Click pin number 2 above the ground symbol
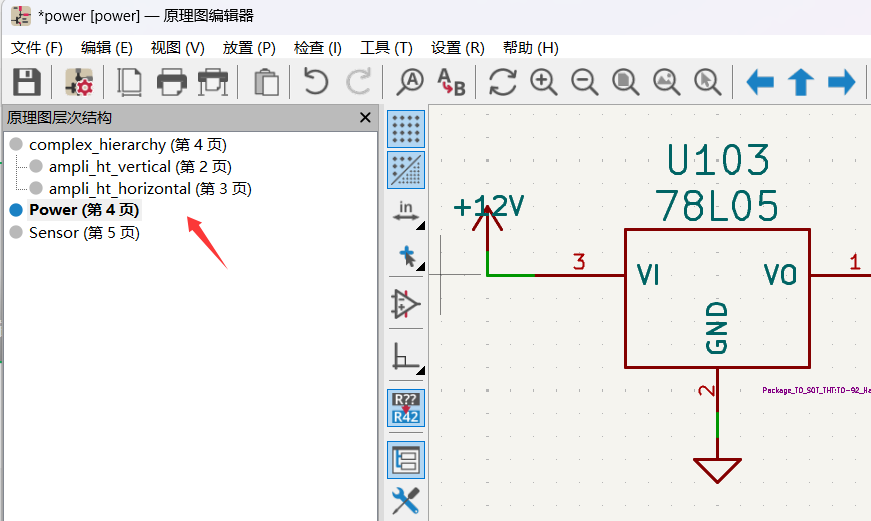 (x=707, y=390)
